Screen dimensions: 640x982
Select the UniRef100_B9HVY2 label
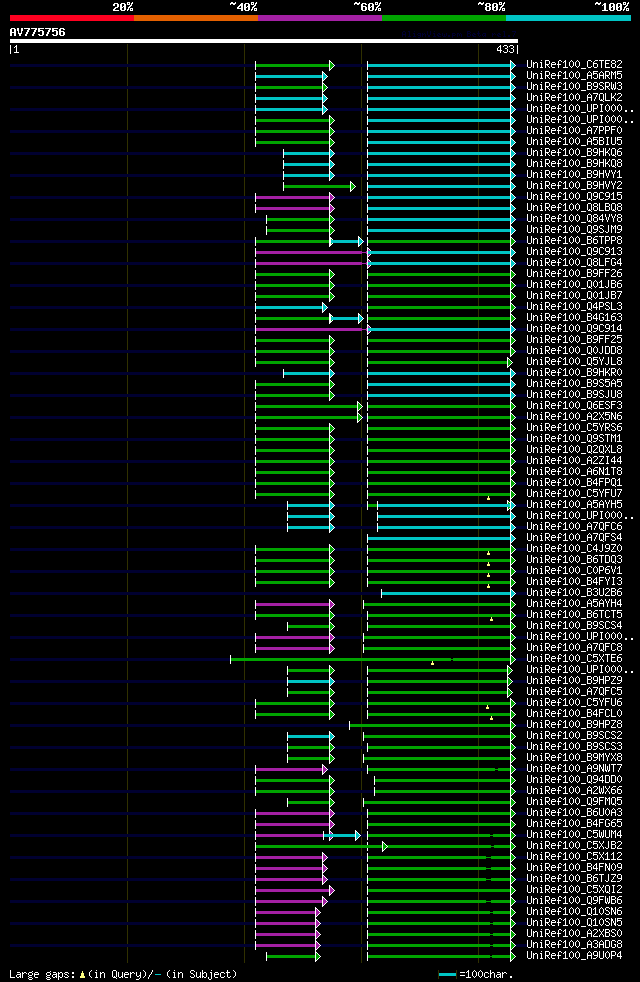[x=574, y=185]
